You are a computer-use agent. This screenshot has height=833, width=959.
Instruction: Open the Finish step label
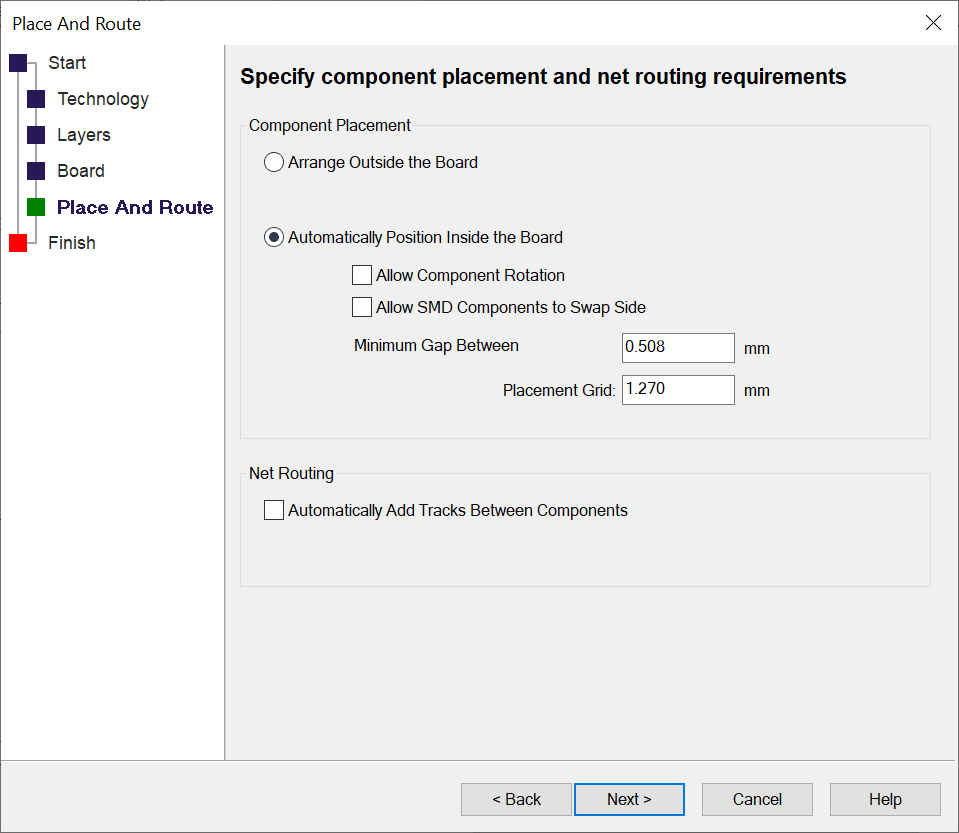(x=72, y=243)
